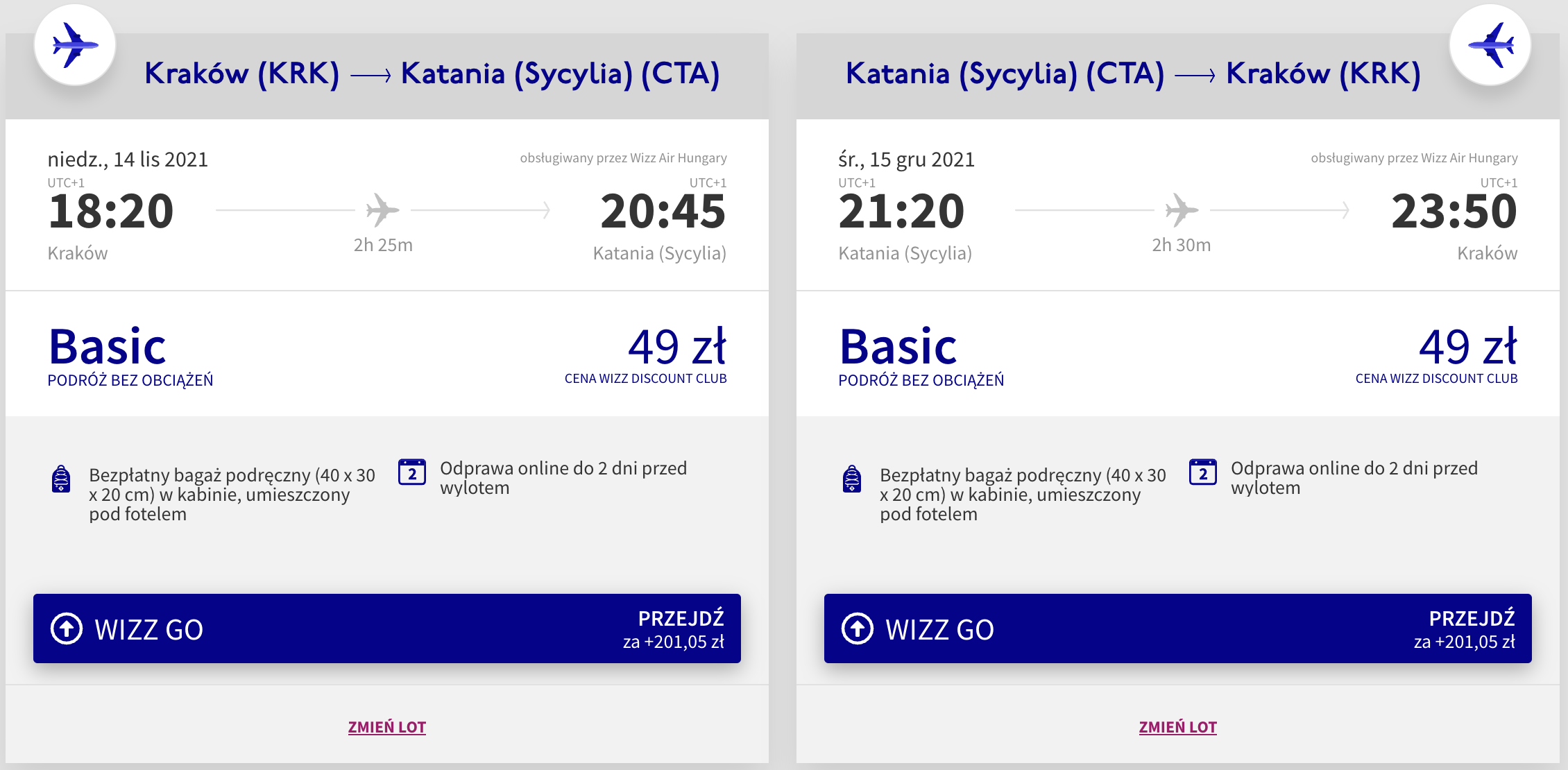Click the calendar check-in icon on outbound card
Screen dimensions: 1568x770
(x=412, y=472)
